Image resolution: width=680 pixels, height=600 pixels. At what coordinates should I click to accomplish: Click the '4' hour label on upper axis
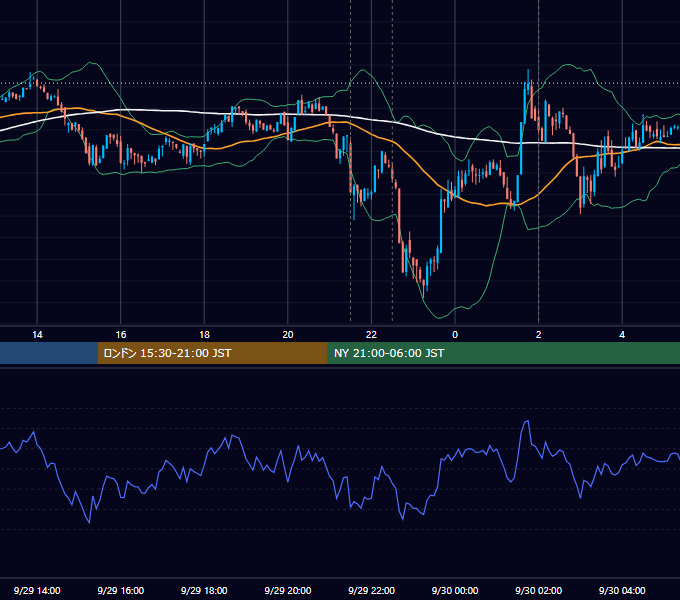pyautogui.click(x=622, y=335)
